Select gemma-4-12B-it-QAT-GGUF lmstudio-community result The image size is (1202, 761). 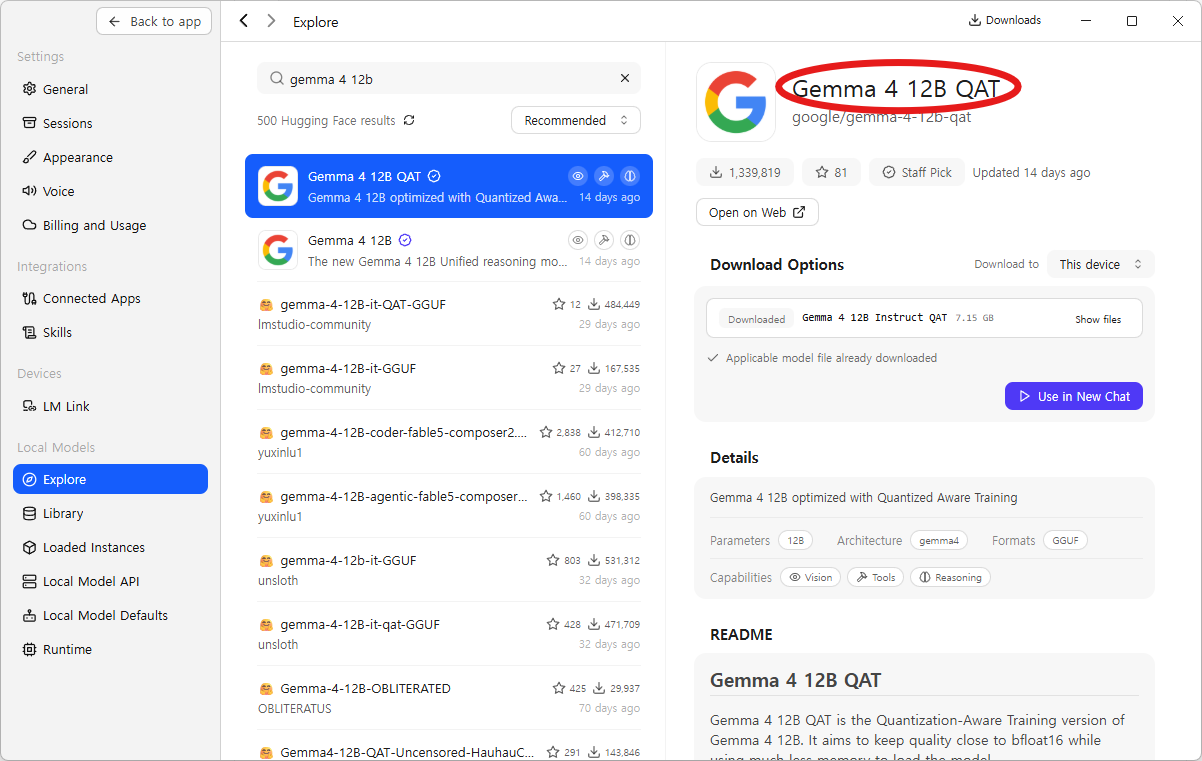(x=449, y=314)
